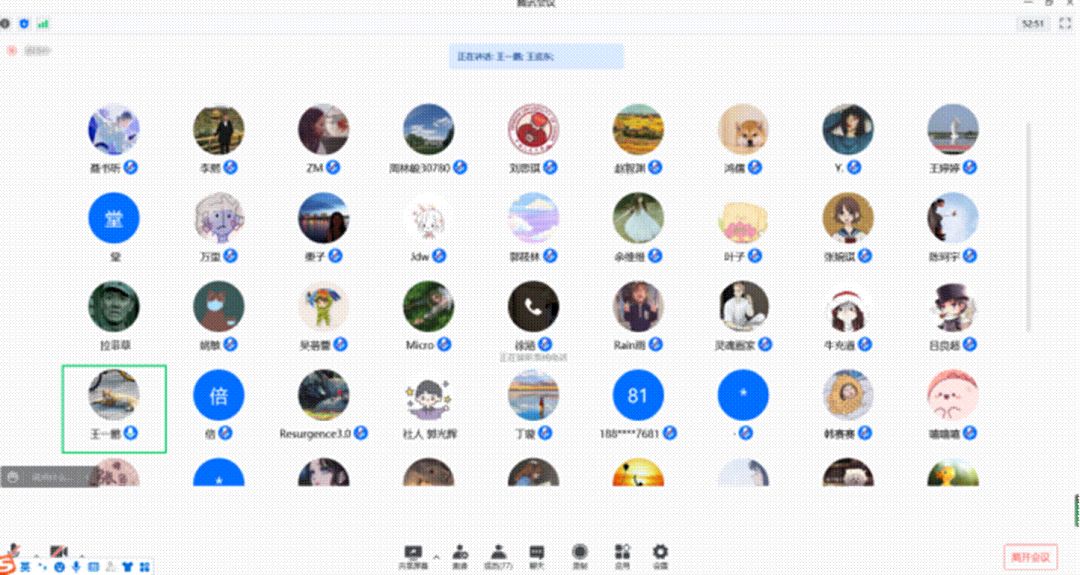Open the settings gear icon
The image size is (1080, 575).
point(660,553)
